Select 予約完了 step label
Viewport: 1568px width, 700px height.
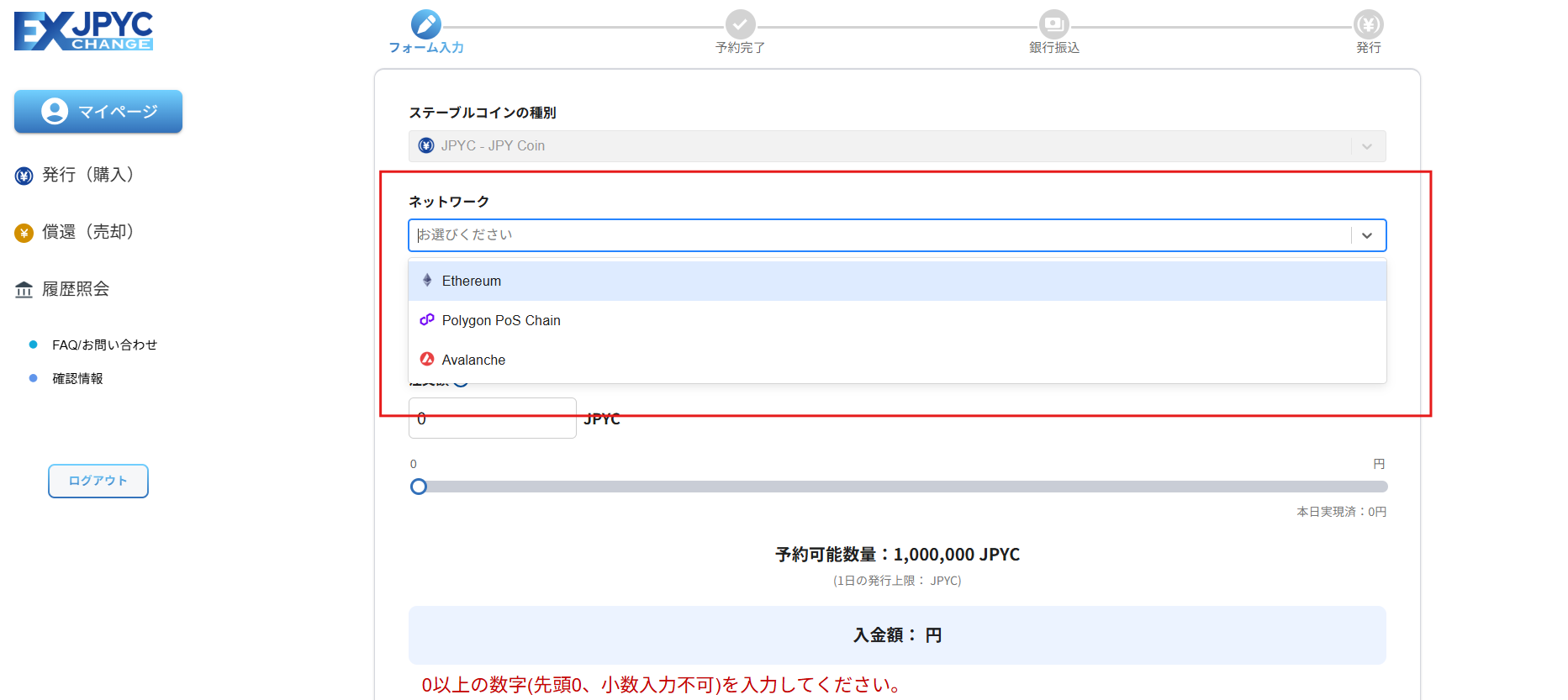click(741, 48)
